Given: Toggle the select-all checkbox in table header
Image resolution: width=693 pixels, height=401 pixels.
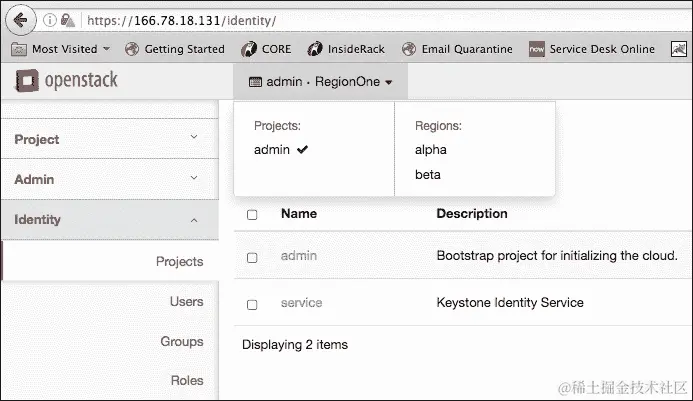Looking at the screenshot, I should (x=252, y=214).
